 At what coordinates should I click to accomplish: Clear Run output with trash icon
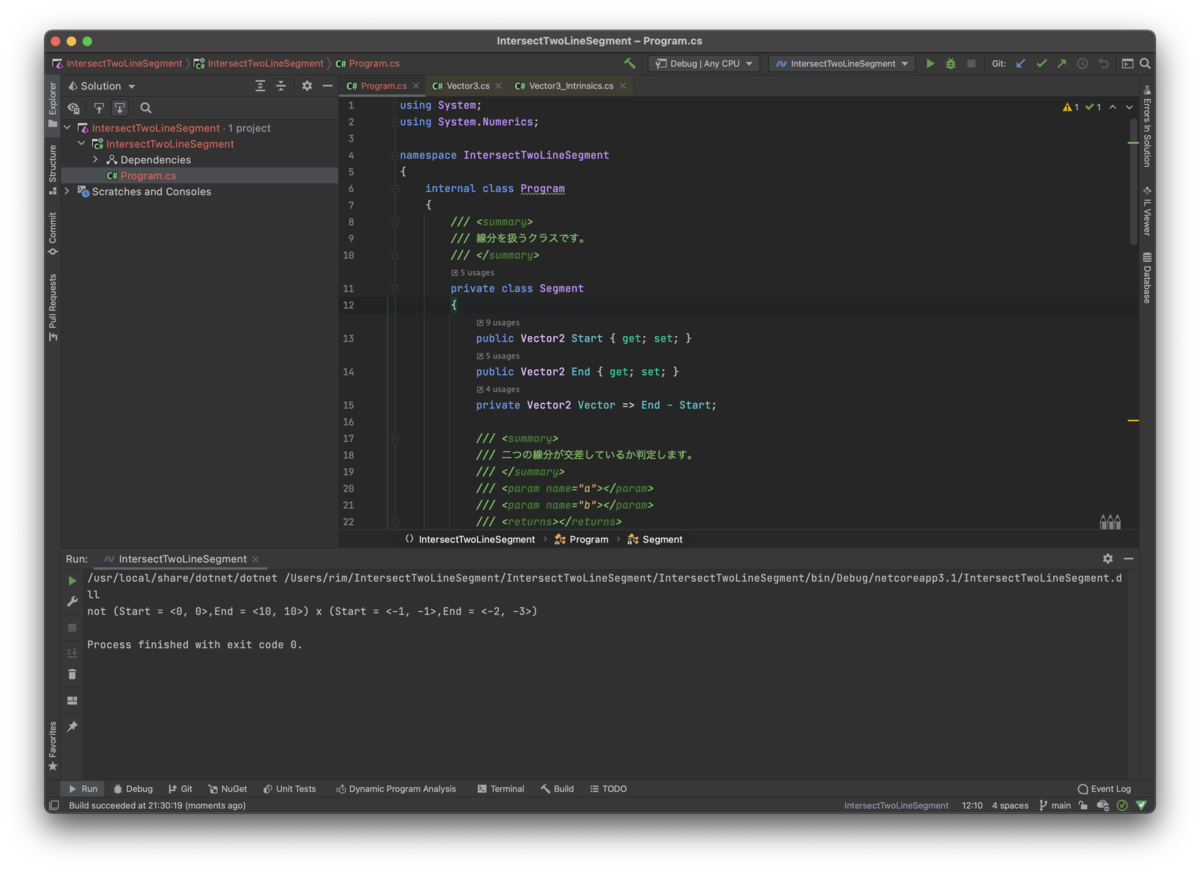[x=72, y=675]
